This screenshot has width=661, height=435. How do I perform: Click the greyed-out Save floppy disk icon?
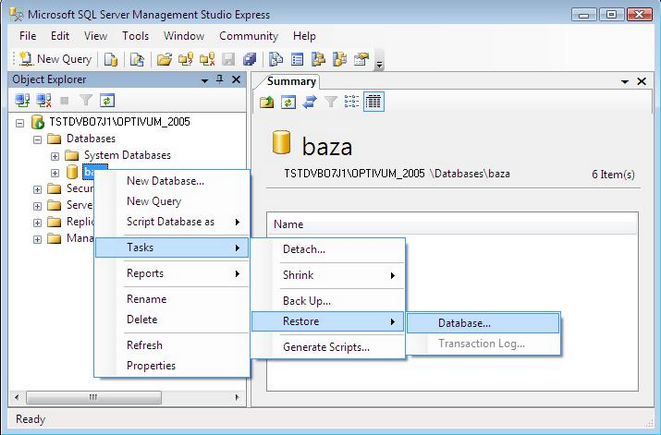228,59
